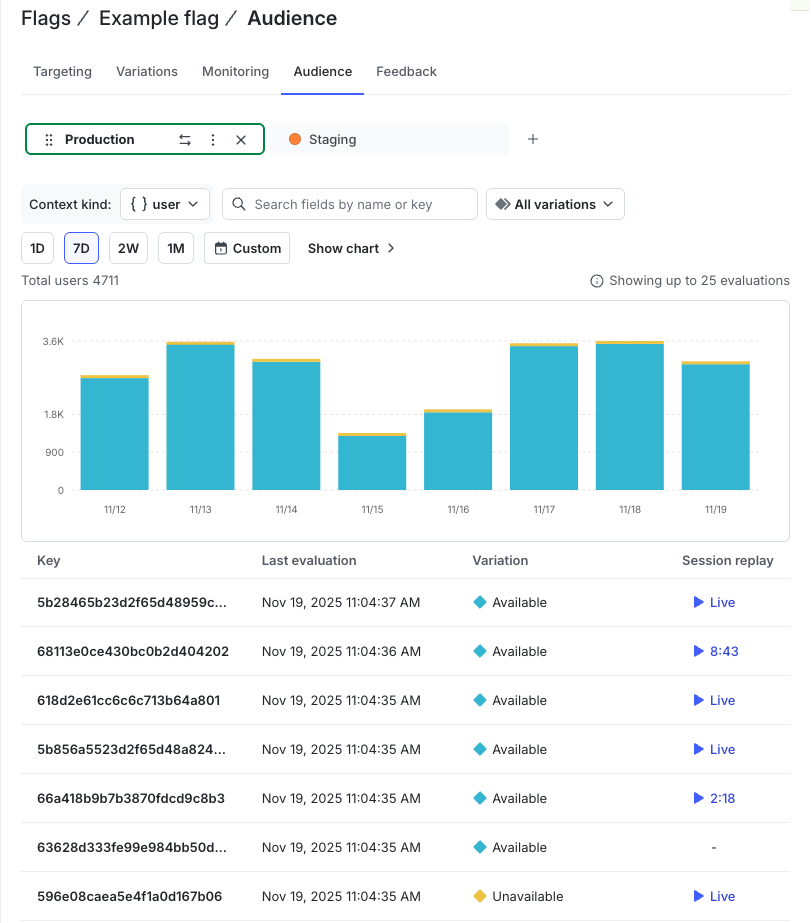Open the user context kind dropdown
The height and width of the screenshot is (923, 811).
click(164, 204)
